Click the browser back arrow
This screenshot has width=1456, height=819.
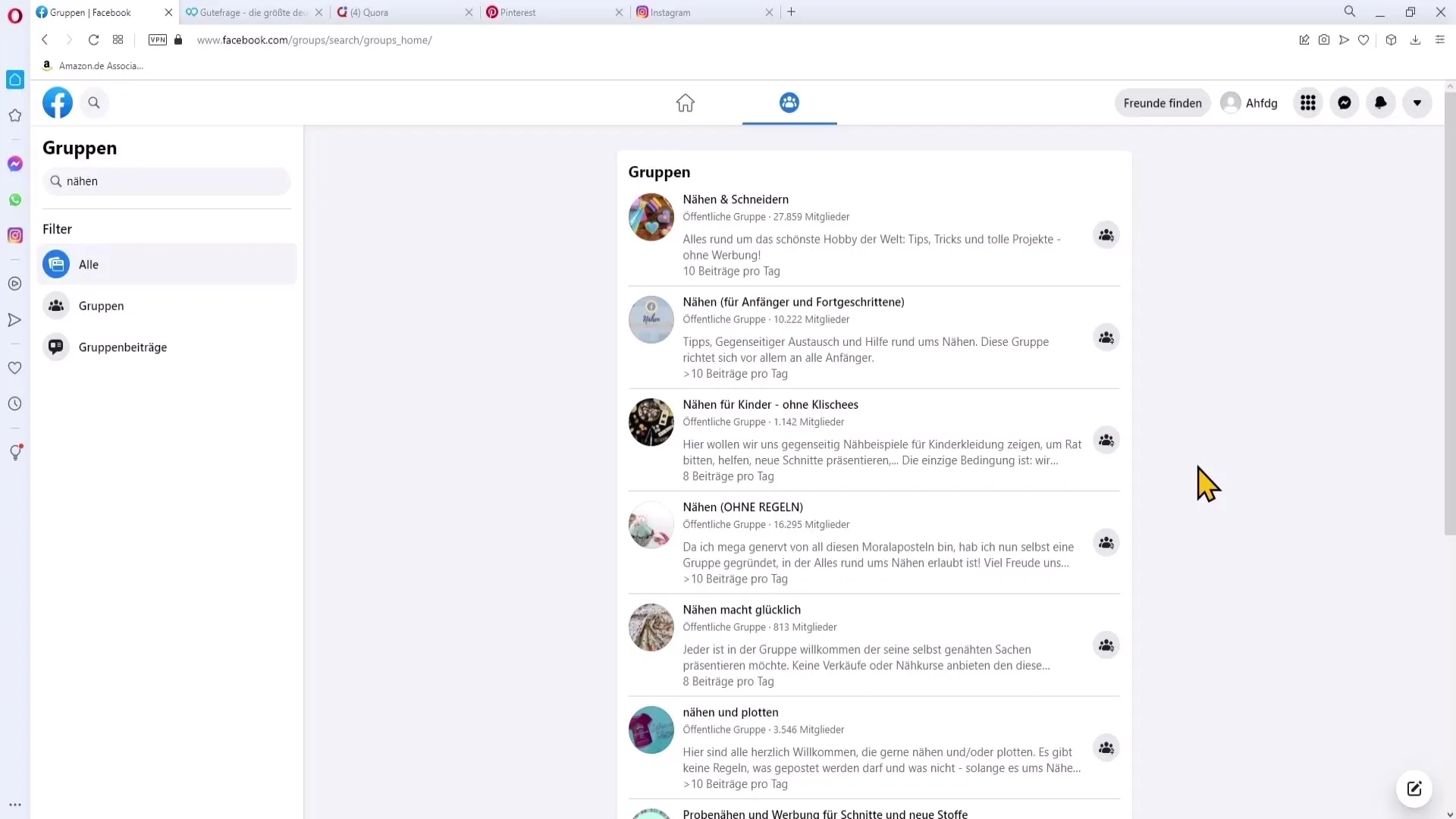coord(45,39)
